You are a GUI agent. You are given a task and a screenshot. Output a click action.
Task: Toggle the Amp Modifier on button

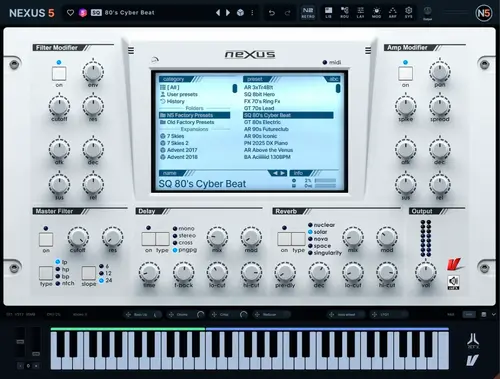click(405, 73)
